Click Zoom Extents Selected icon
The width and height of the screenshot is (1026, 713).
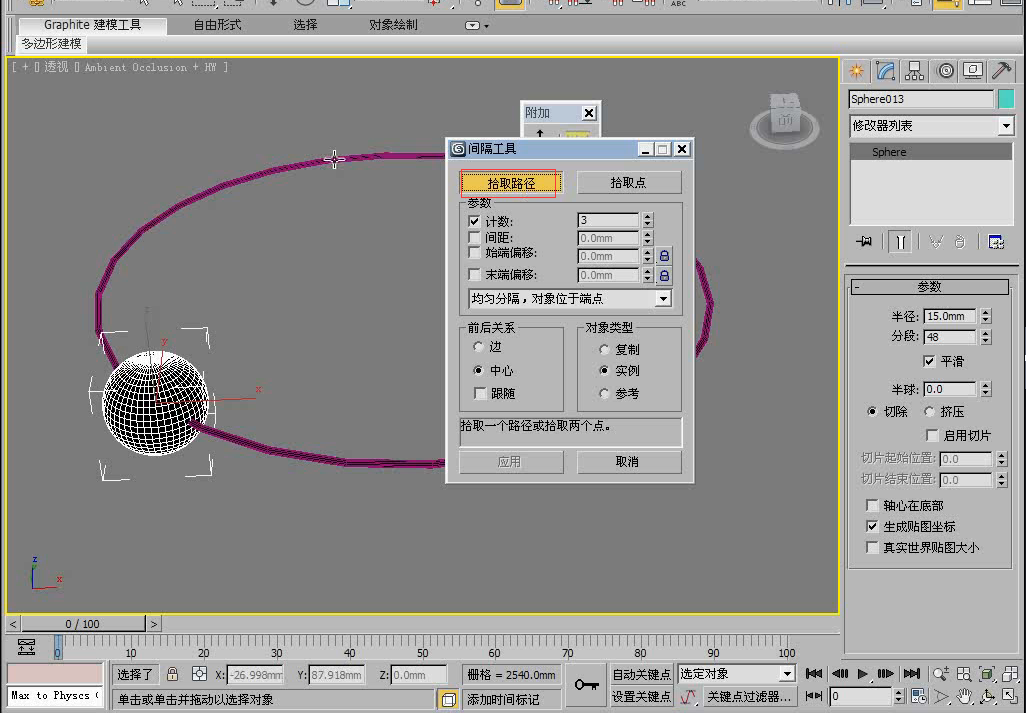click(x=987, y=674)
